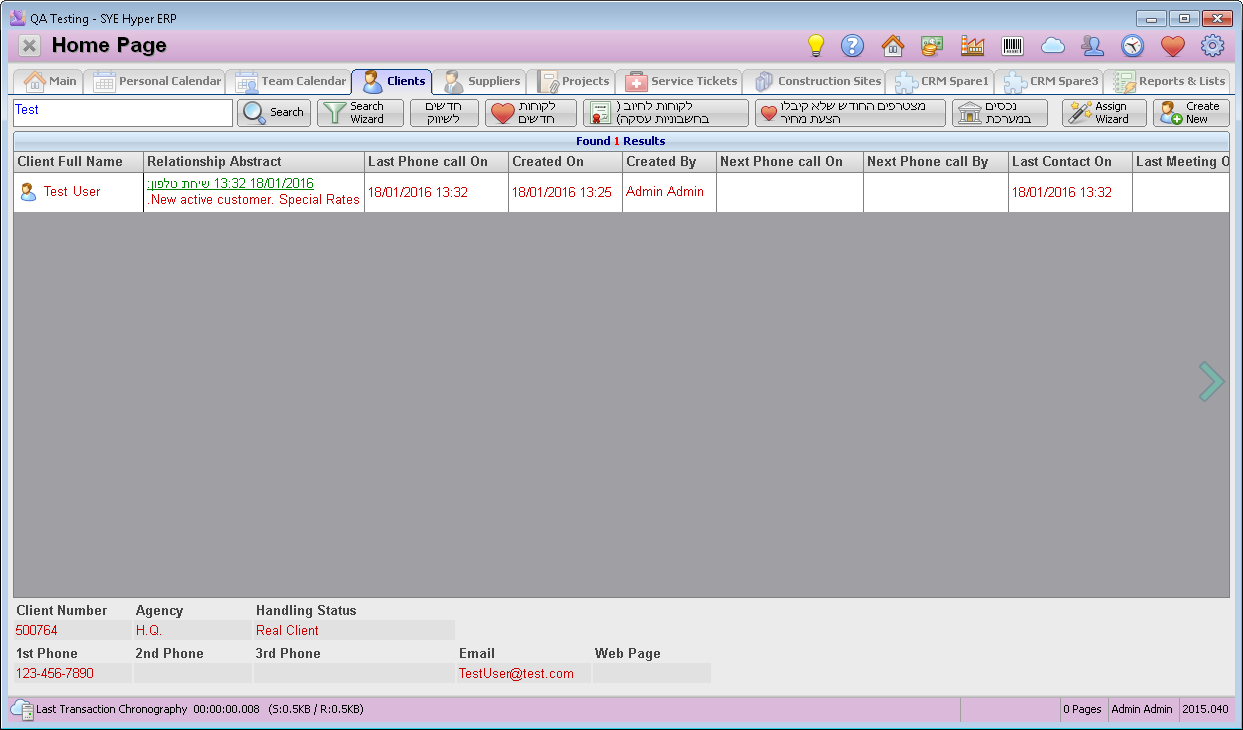Click the חדשים לשיווק button
Viewport: 1243px width, 730px height.
(x=444, y=113)
